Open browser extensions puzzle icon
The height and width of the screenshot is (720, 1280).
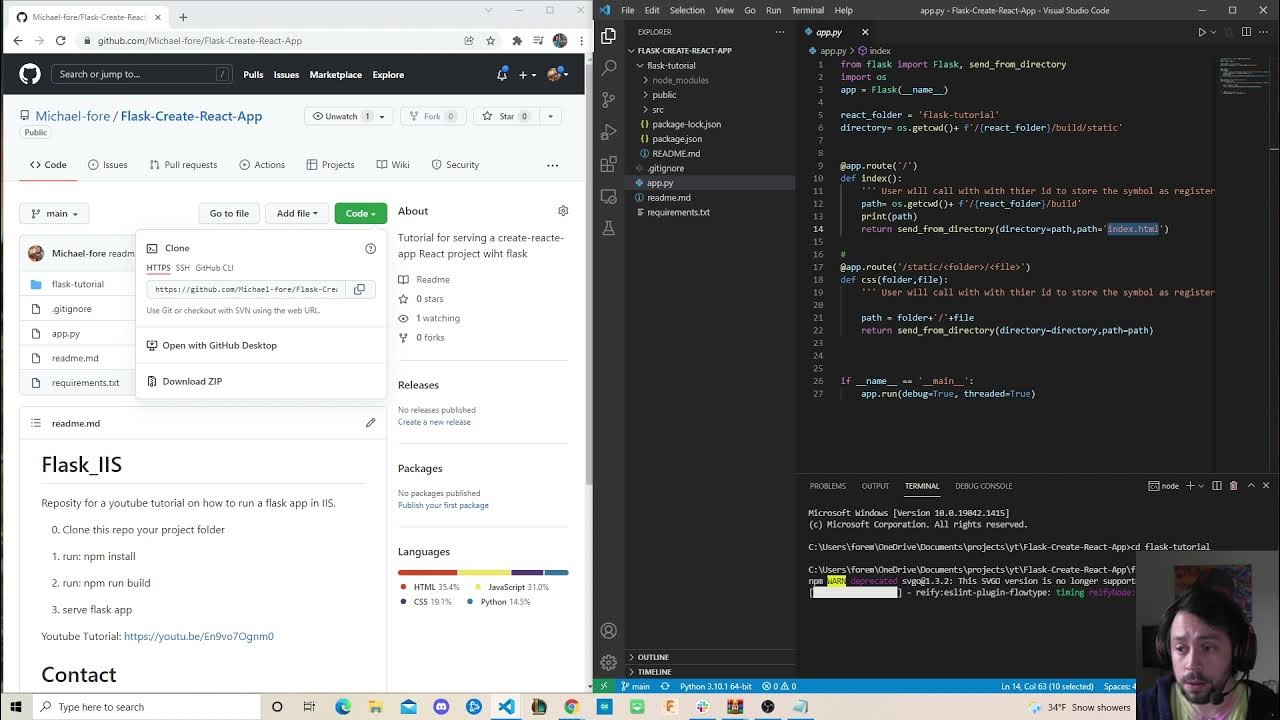point(517,41)
